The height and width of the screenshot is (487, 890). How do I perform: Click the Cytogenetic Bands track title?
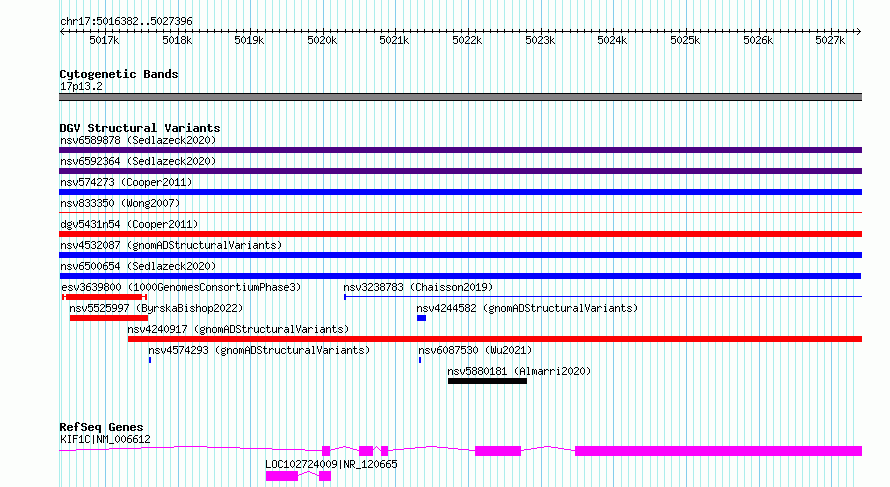pyautogui.click(x=119, y=74)
